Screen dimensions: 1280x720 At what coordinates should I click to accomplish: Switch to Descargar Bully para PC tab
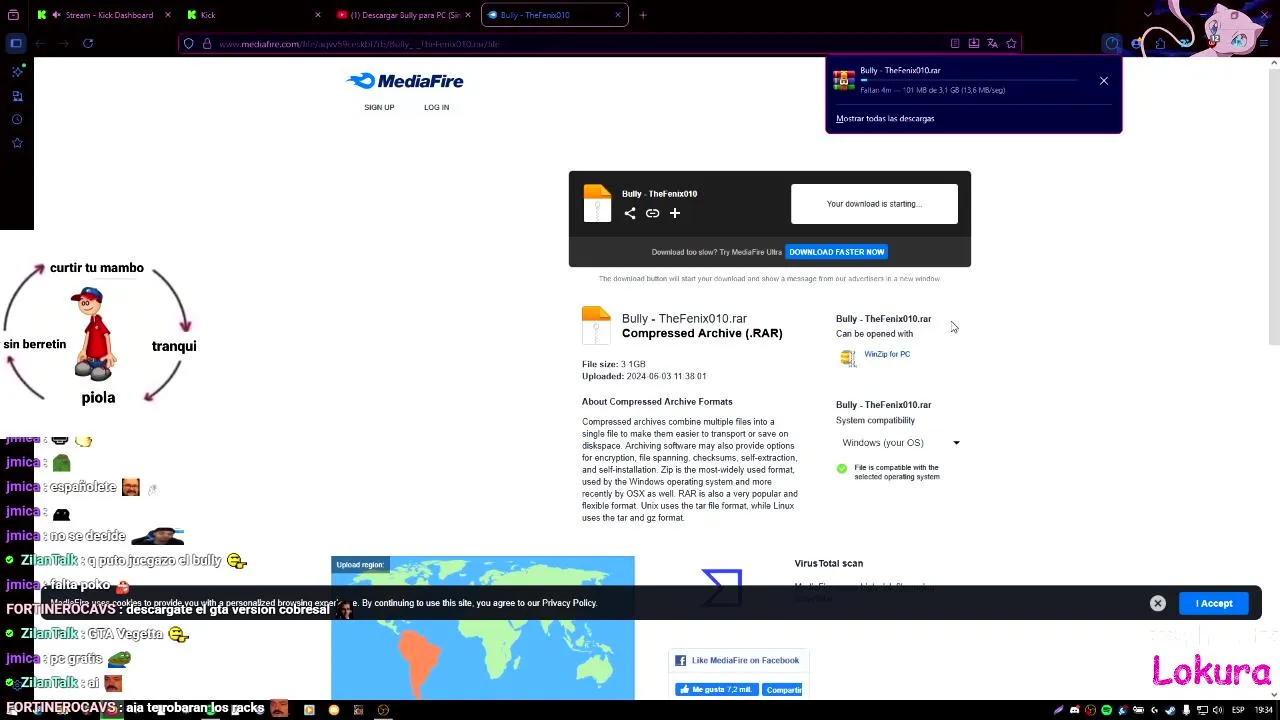pyautogui.click(x=405, y=15)
